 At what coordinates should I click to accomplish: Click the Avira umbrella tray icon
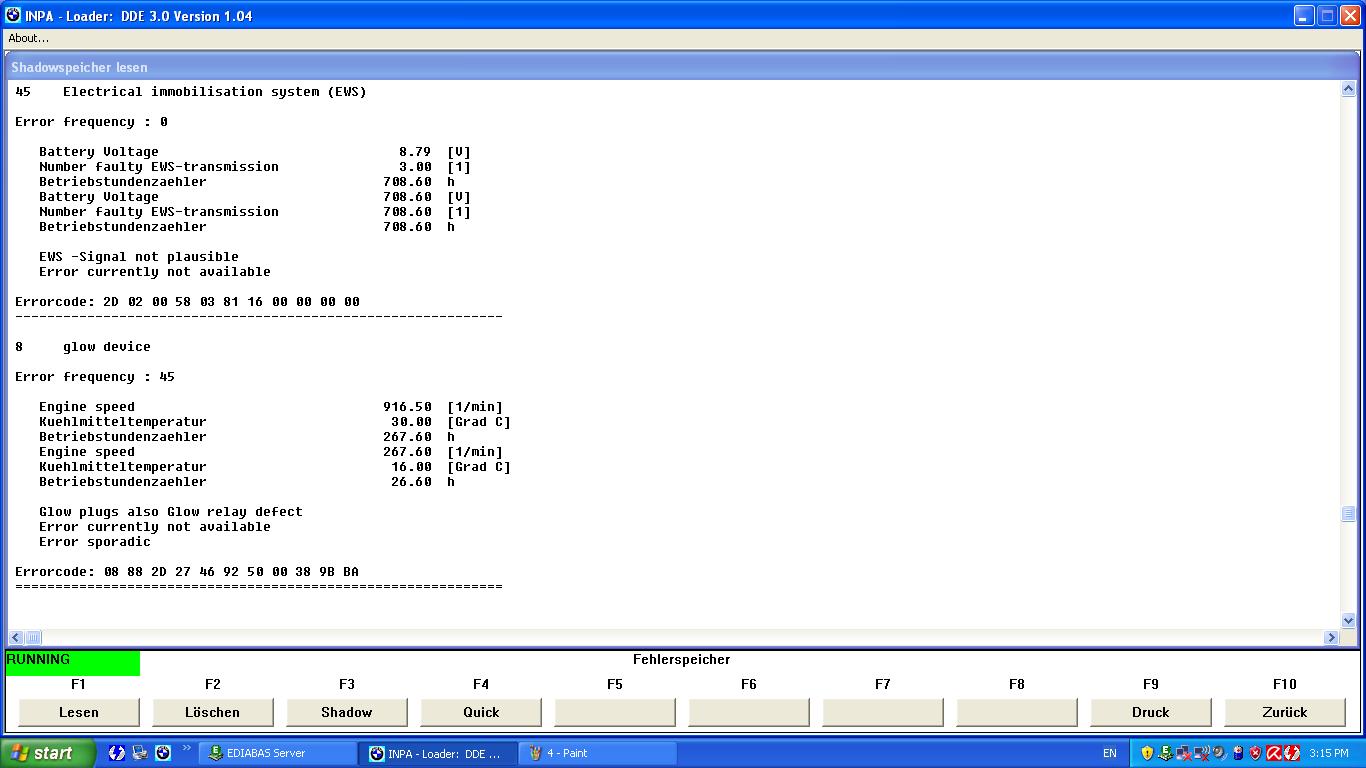1274,753
